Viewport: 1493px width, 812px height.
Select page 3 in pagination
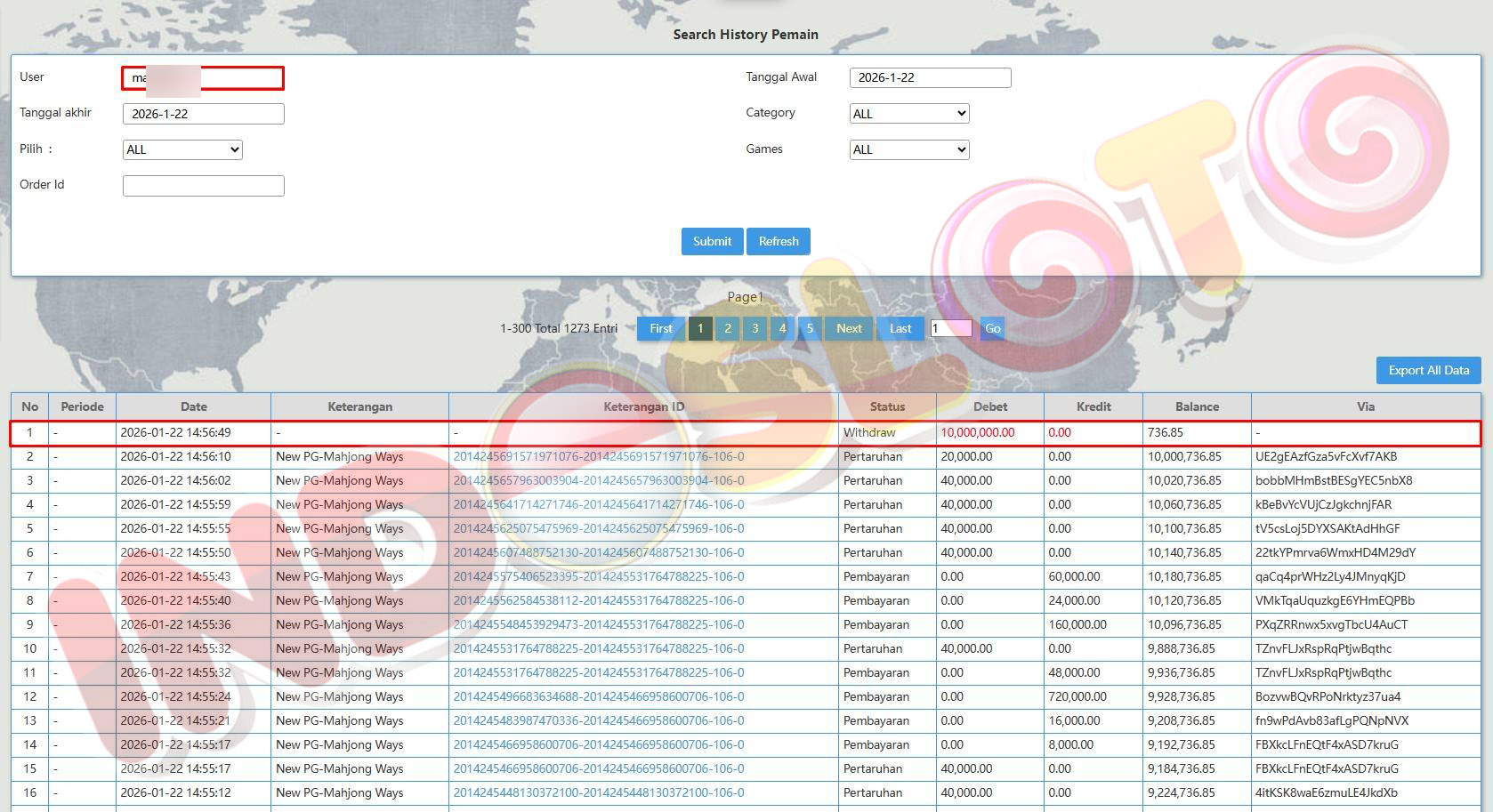click(755, 328)
